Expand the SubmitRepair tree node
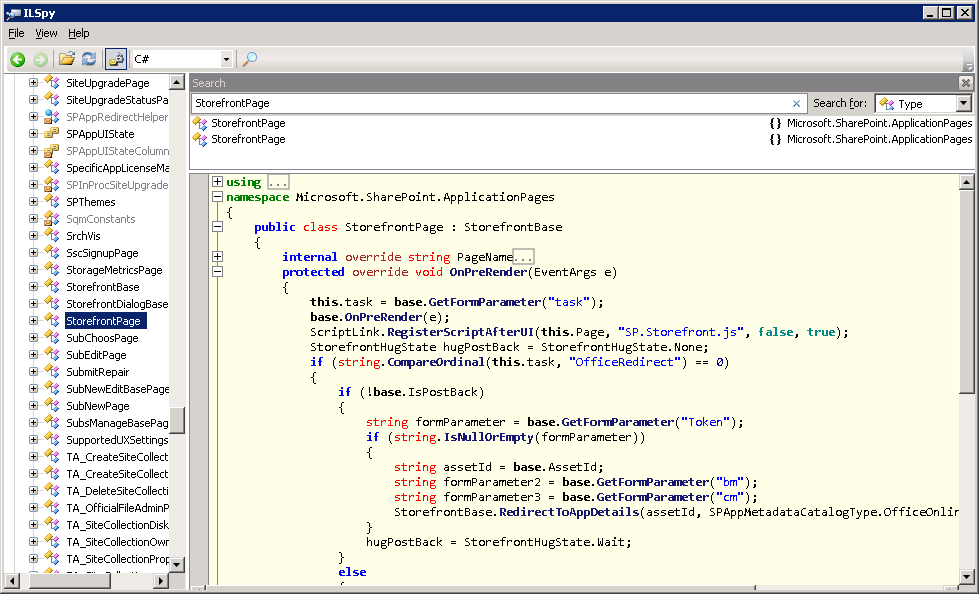This screenshot has width=979, height=594. (34, 372)
